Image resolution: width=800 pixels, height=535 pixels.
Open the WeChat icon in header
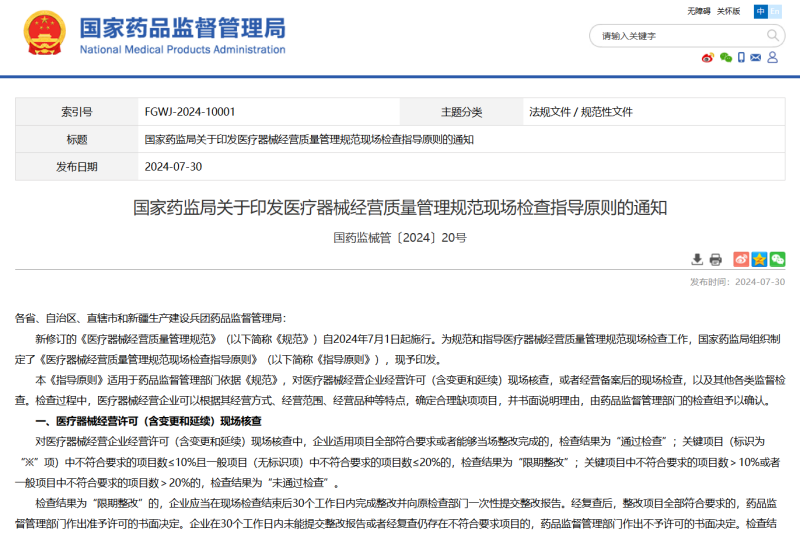point(726,58)
